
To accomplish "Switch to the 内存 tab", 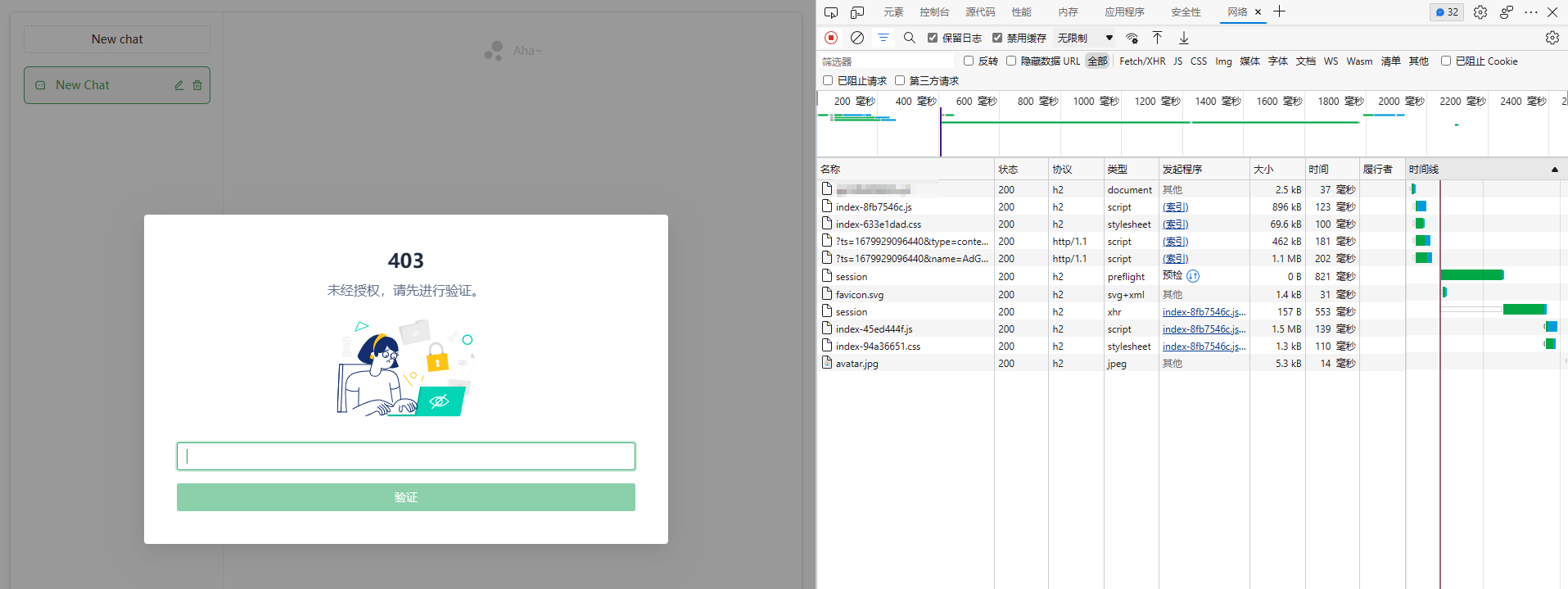I will [x=1068, y=12].
